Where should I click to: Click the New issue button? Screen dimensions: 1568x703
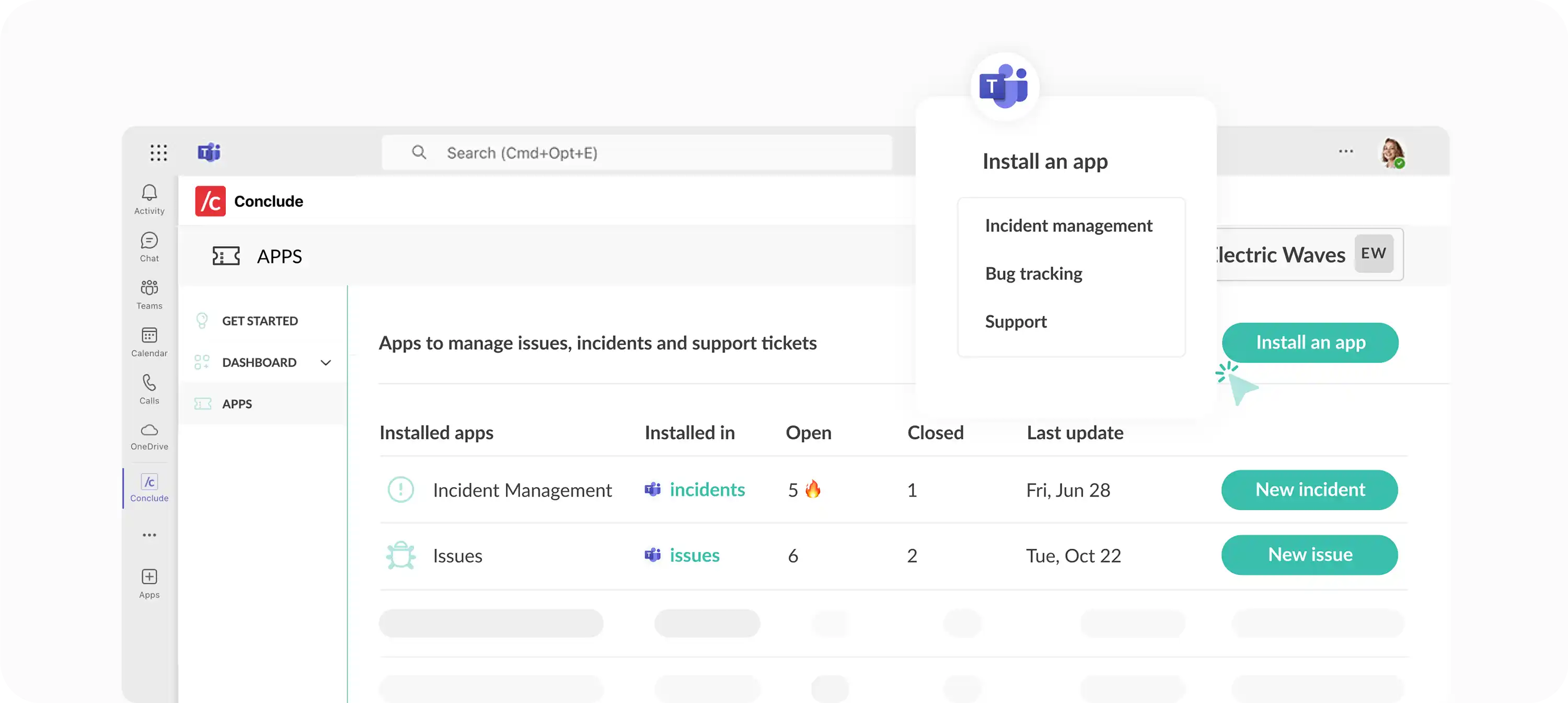pos(1309,555)
